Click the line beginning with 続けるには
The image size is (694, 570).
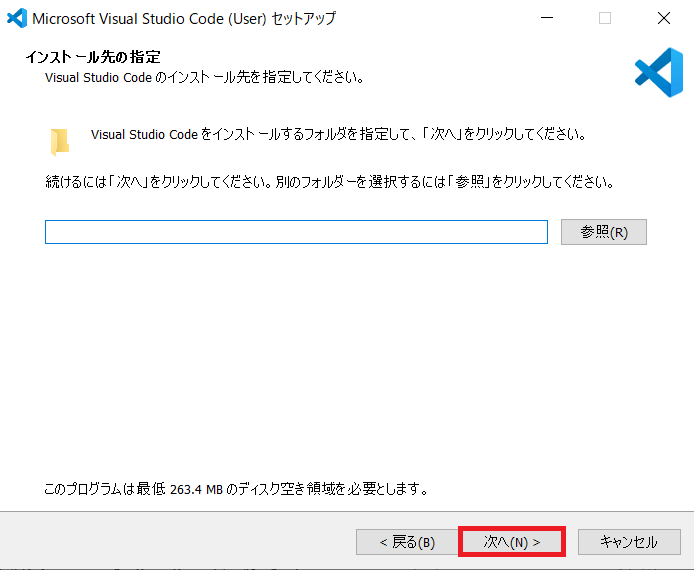pos(328,183)
